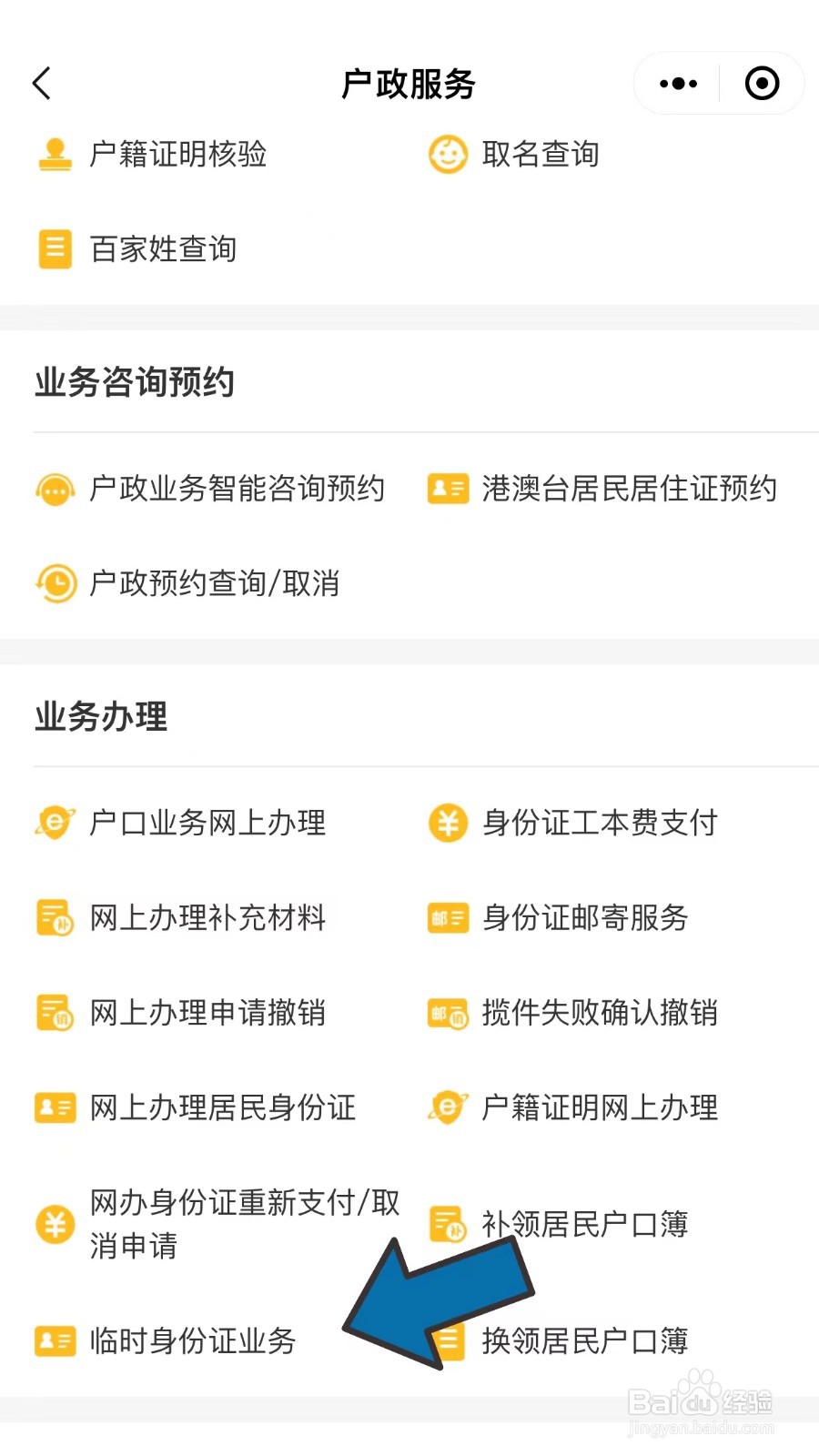Screen dimensions: 819x1456
Task: Tap the 户籍证明核验 stamp icon
Action: pos(55,154)
